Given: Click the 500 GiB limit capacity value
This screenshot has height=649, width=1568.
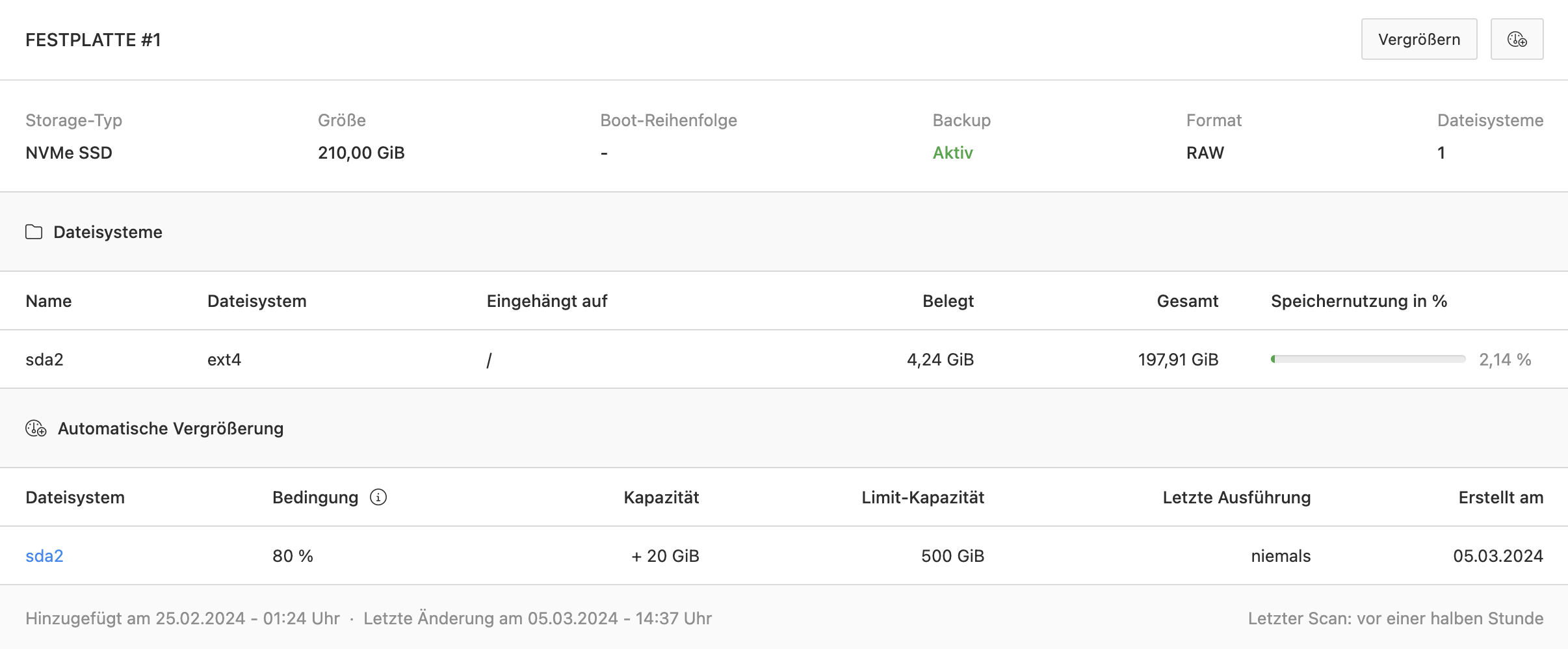Looking at the screenshot, I should point(952,556).
